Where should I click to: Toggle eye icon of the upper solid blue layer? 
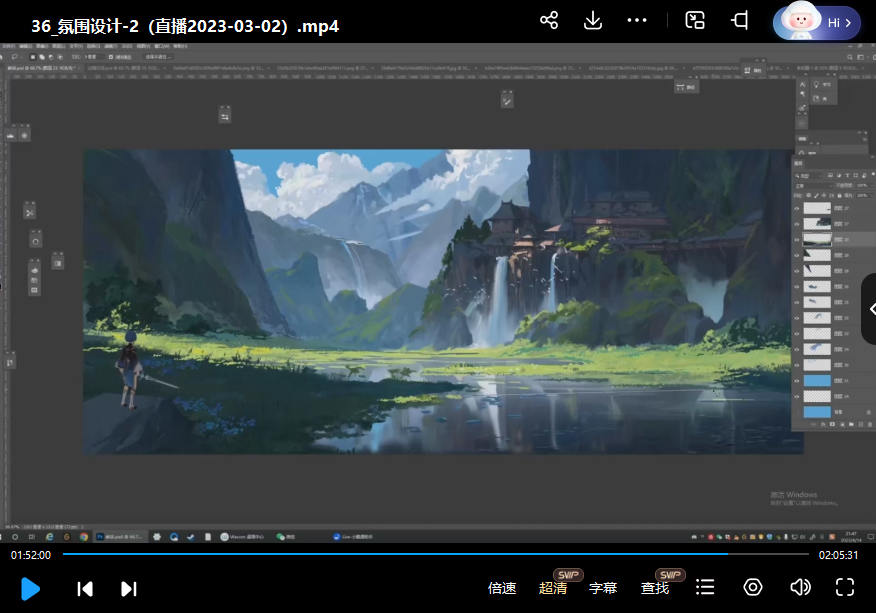click(797, 381)
